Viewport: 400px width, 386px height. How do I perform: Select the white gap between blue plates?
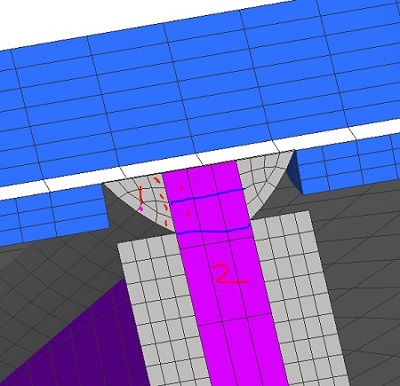point(200,159)
